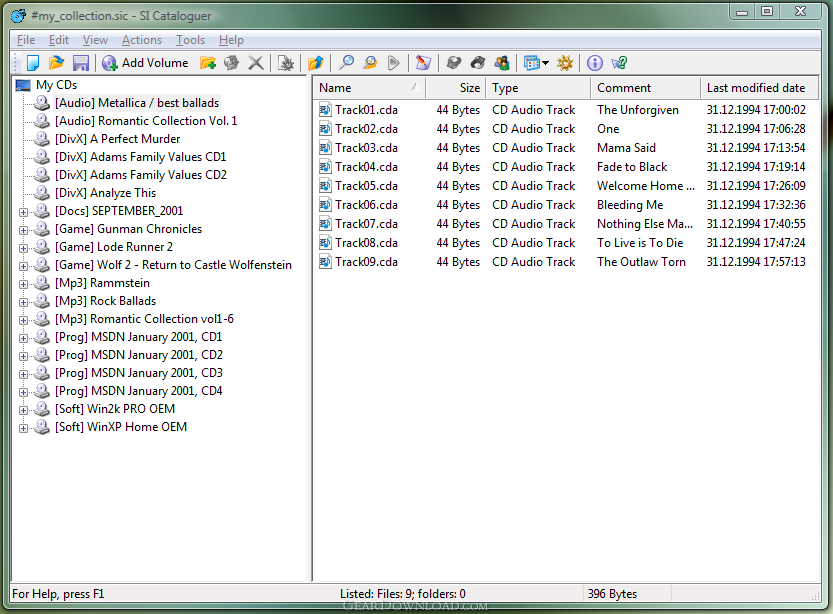Viewport: 833px width, 614px height.
Task: Open the view mode dropdown arrow
Action: (x=545, y=63)
